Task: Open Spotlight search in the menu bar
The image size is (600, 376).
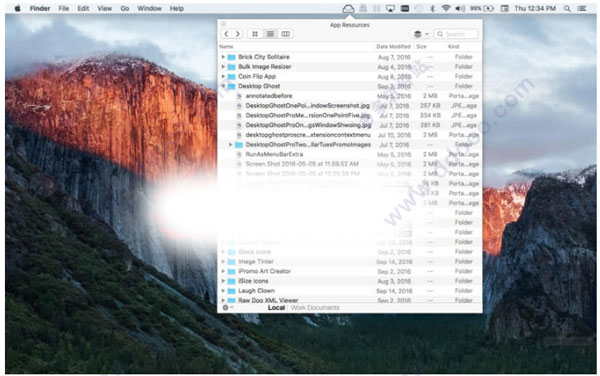Action: 567,8
